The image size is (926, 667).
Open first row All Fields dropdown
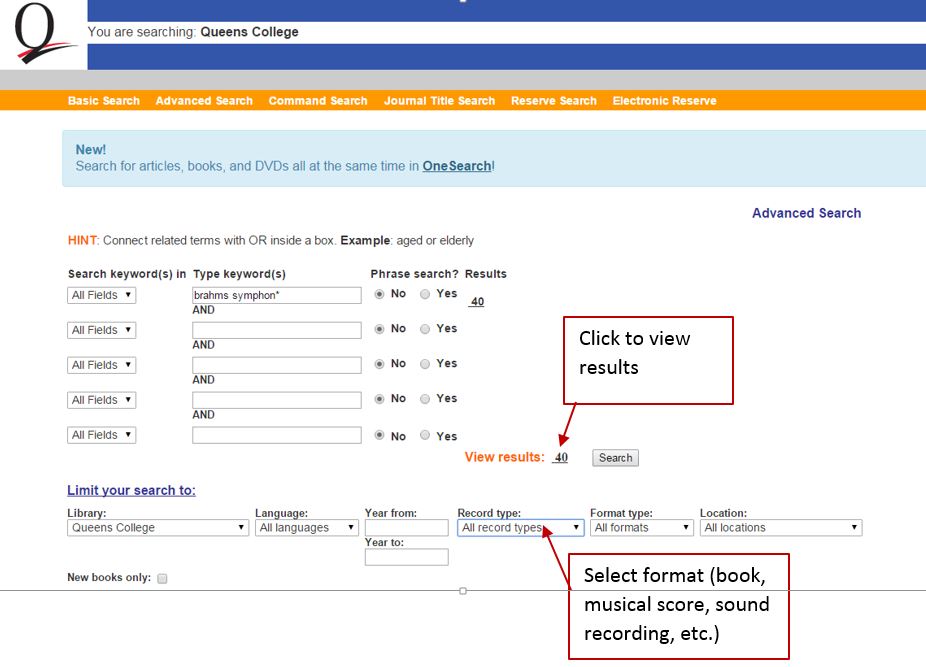(x=102, y=295)
